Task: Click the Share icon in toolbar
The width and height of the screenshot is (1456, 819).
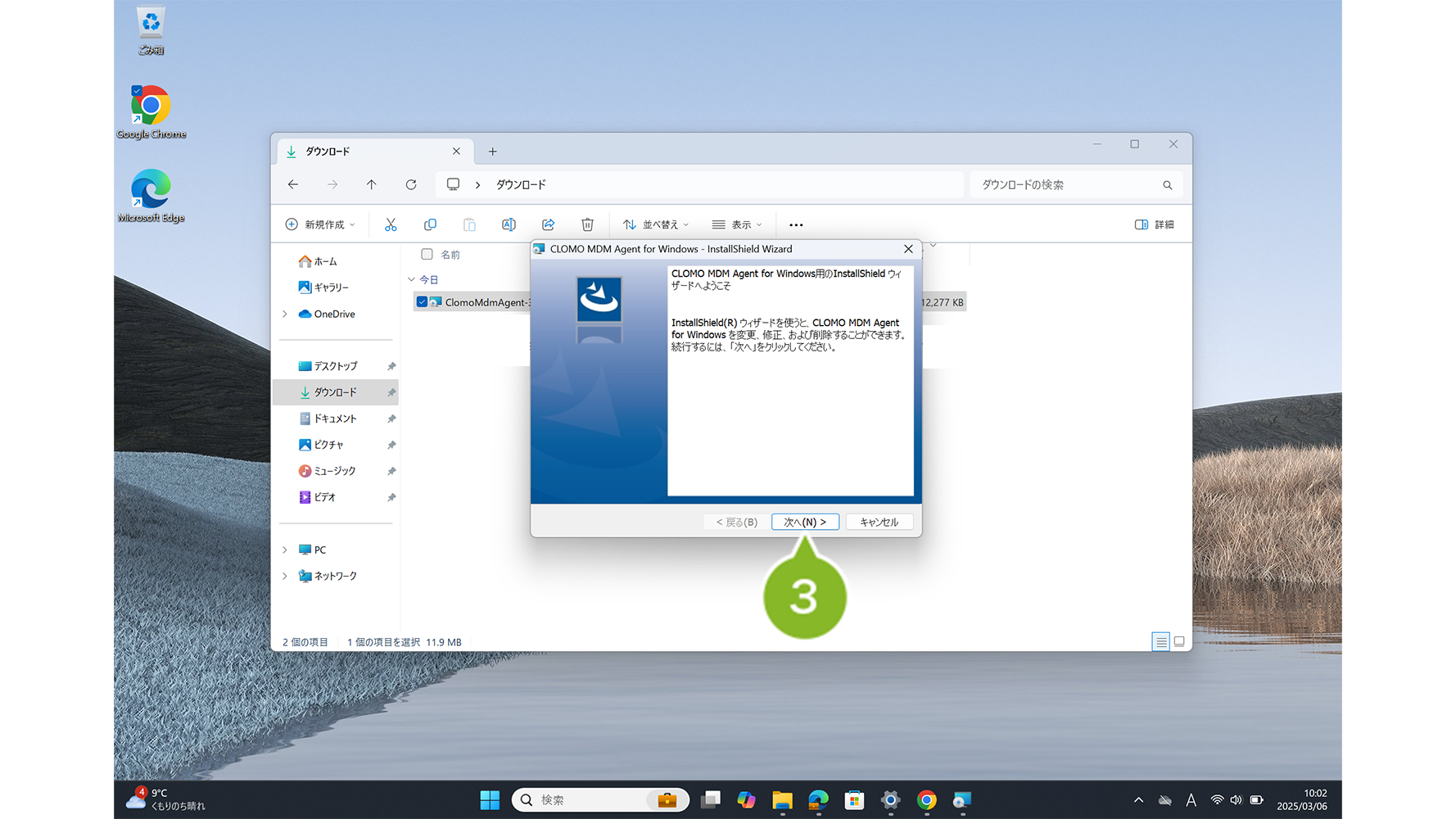Action: pyautogui.click(x=548, y=224)
